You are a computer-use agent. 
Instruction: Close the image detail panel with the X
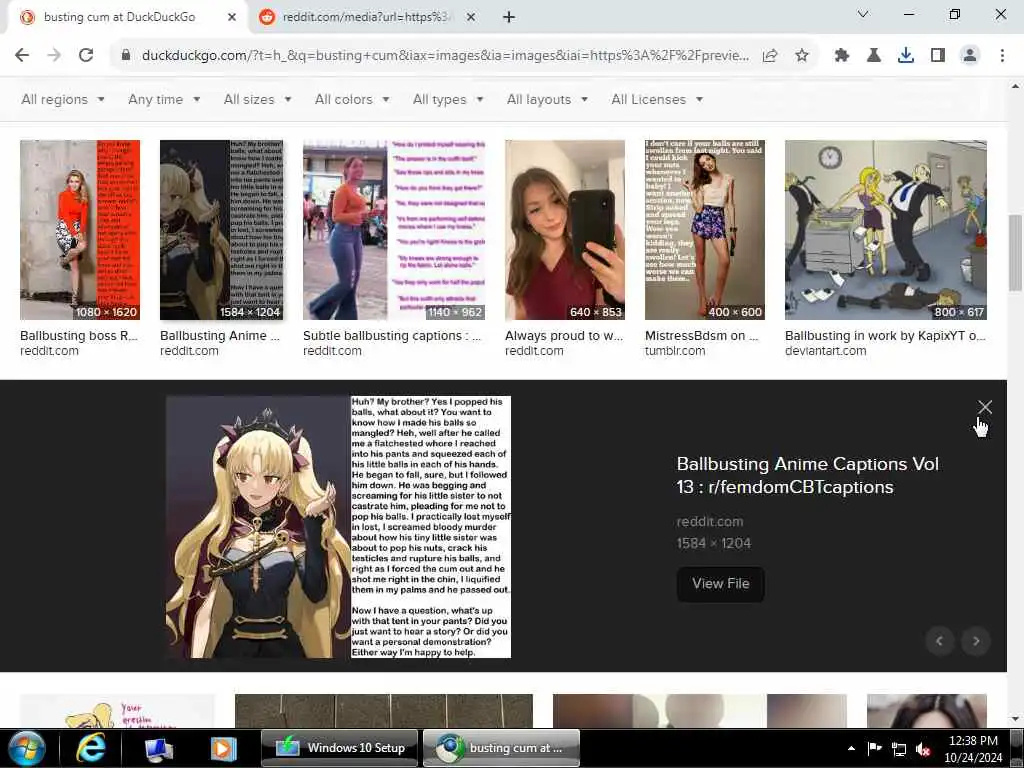(x=985, y=407)
